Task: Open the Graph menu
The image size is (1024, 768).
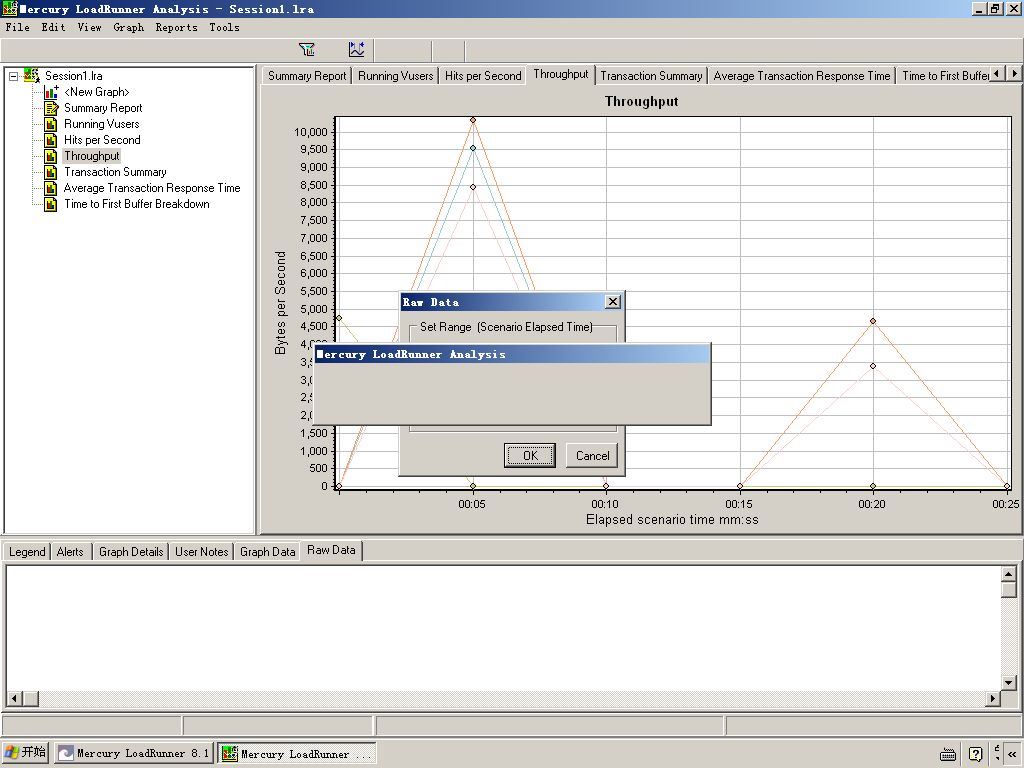Action: tap(129, 27)
